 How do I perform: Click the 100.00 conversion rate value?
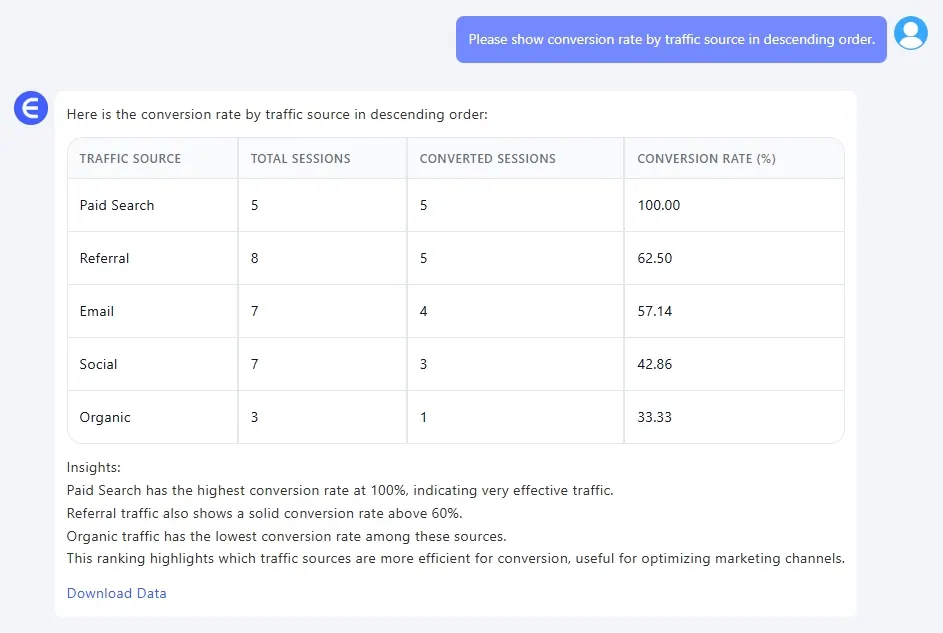[658, 205]
